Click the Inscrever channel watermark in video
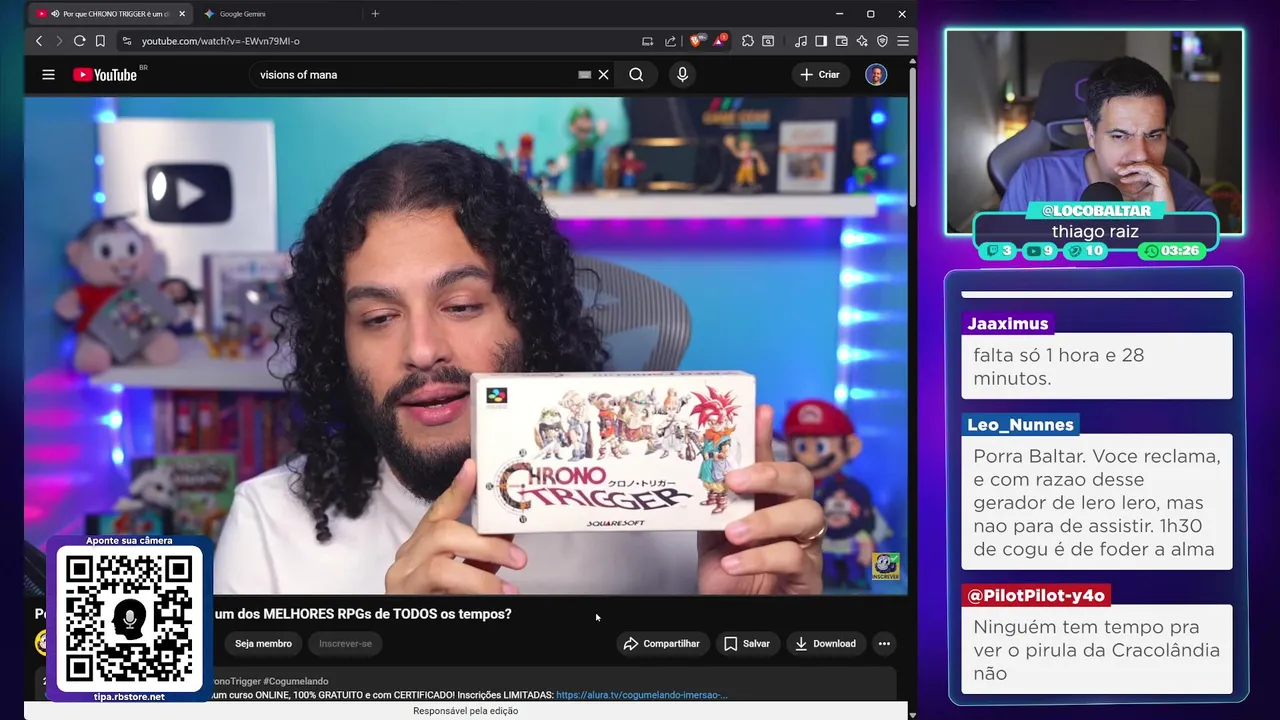 886,566
